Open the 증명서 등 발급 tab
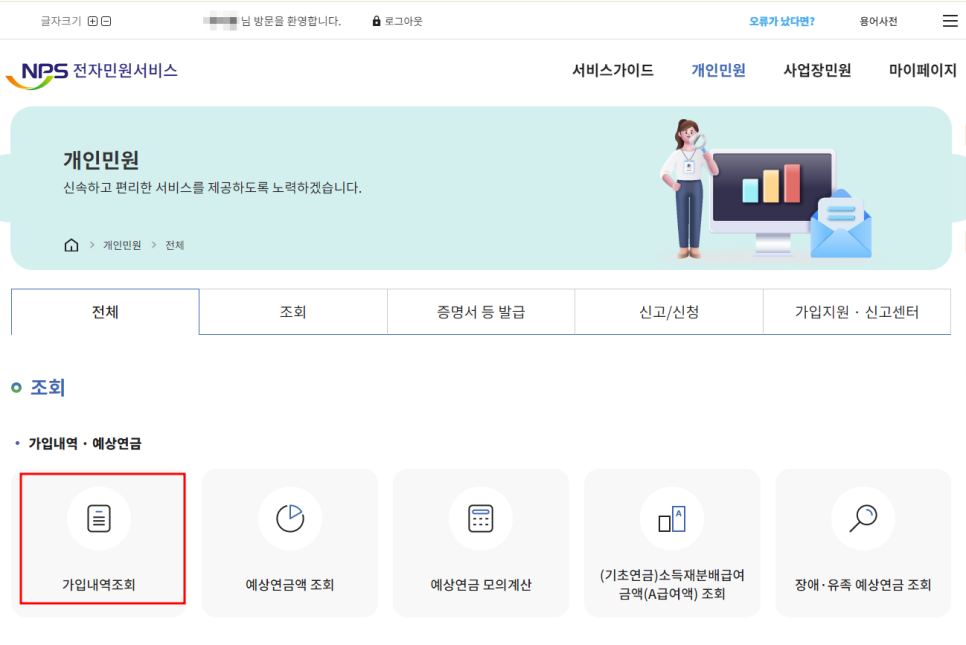The image size is (966, 645). pos(481,311)
